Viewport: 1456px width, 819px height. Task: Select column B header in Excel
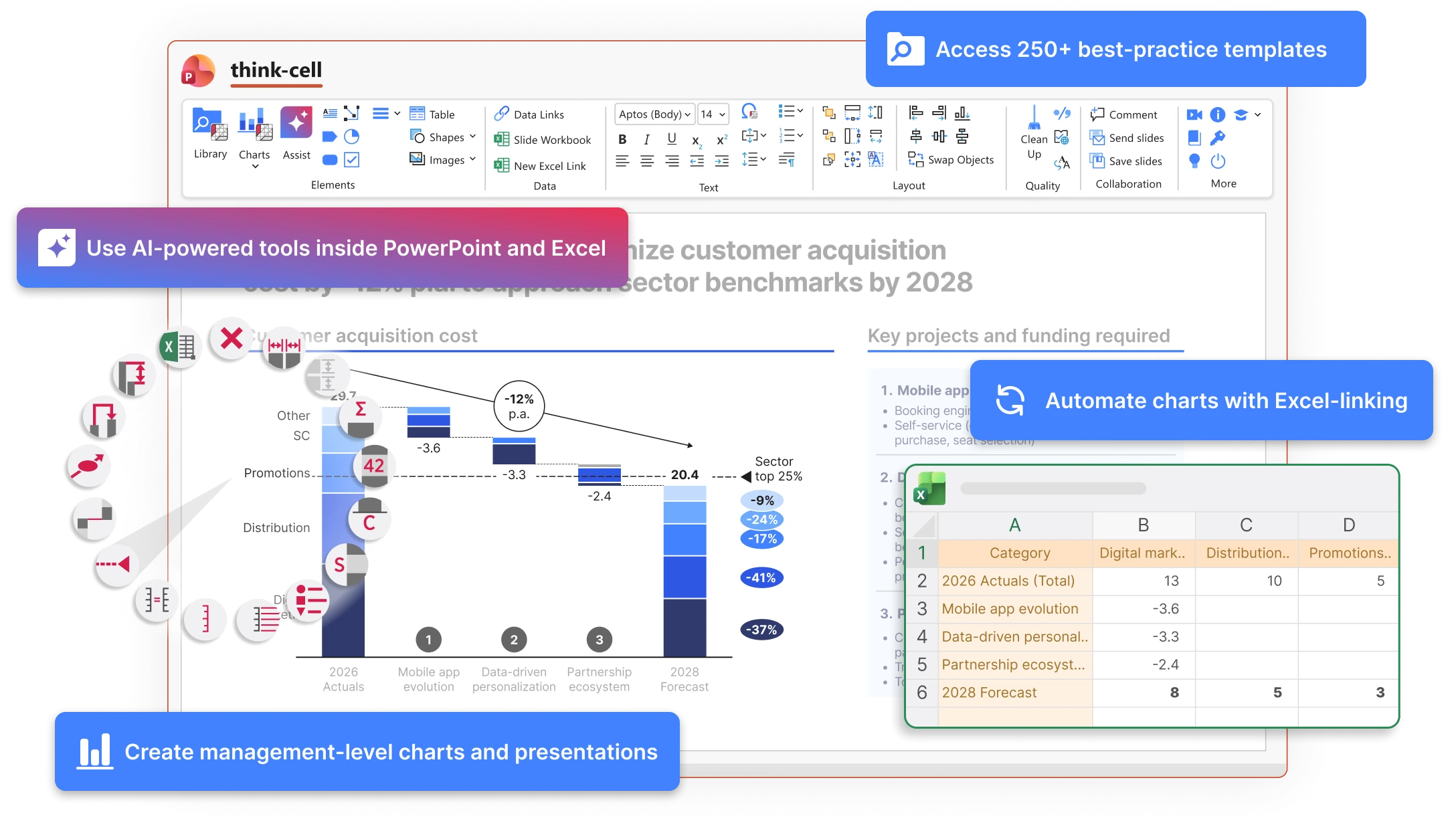pos(1144,525)
